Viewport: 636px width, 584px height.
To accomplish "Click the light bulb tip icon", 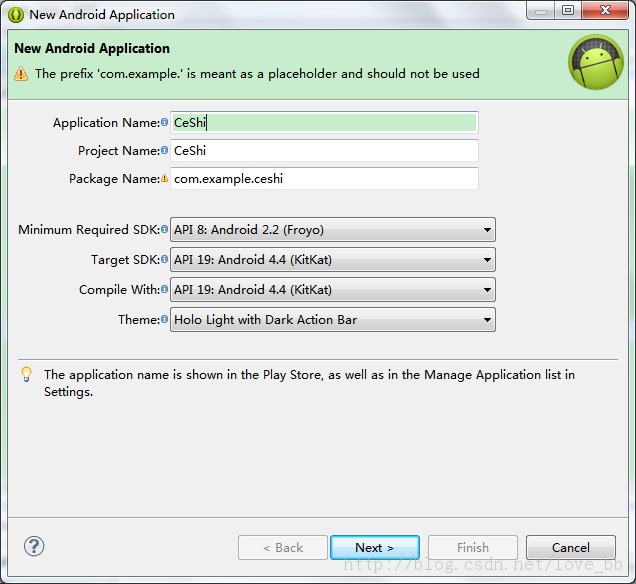I will point(26,374).
